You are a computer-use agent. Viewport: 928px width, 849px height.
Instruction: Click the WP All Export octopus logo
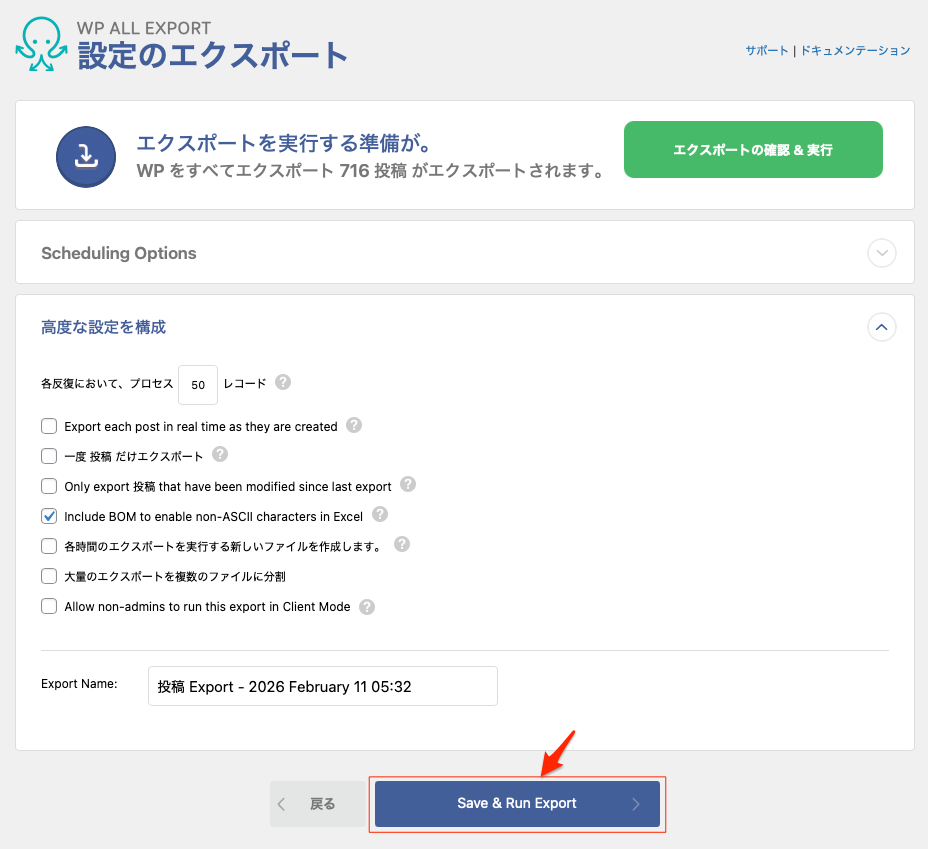[42, 45]
